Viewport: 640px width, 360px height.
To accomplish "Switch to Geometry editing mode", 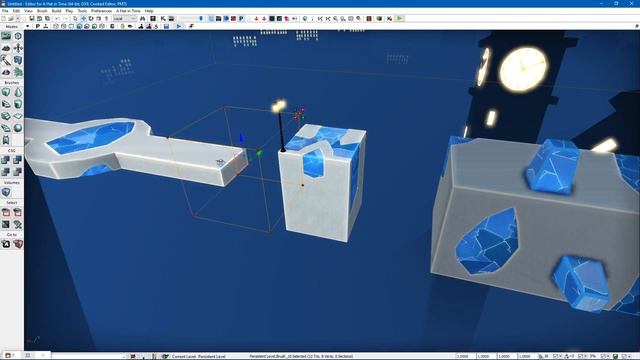I will click(x=18, y=36).
